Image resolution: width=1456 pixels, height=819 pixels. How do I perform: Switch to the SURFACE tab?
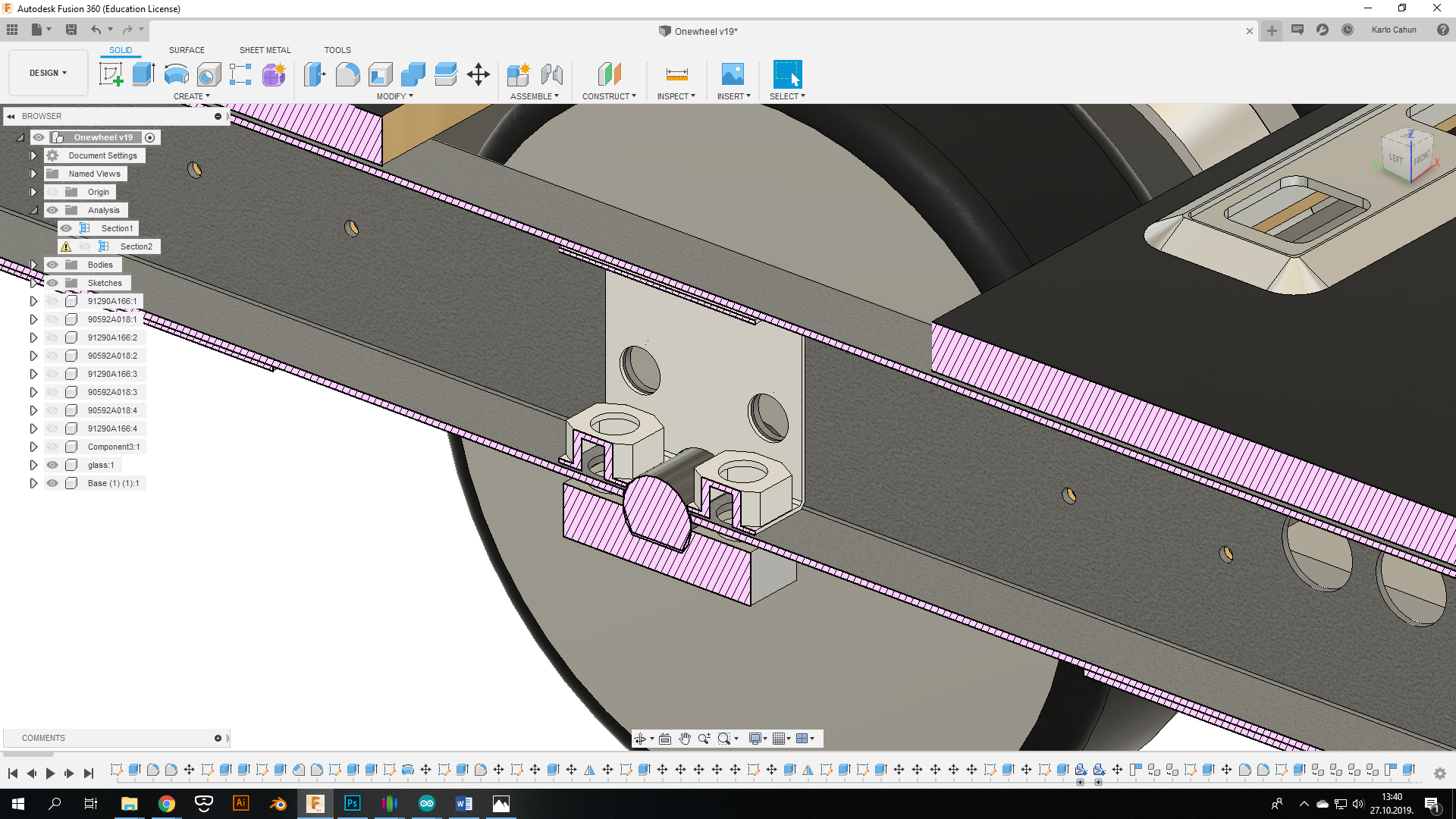[187, 50]
